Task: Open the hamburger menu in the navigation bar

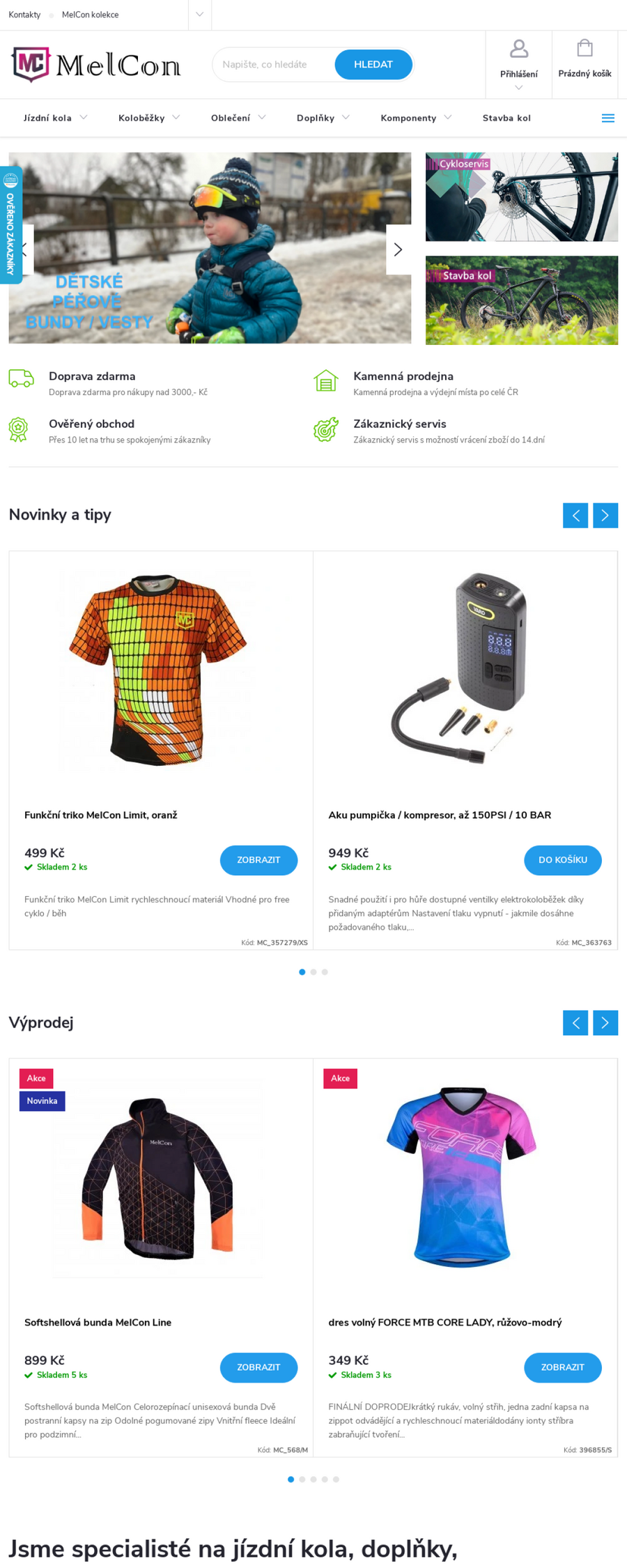Action: click(x=607, y=118)
